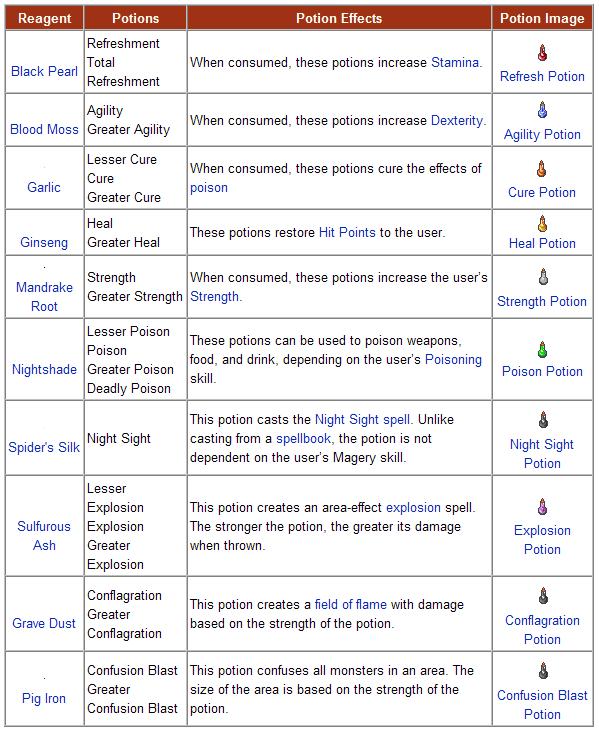This screenshot has width=599, height=731.
Task: Open the Poisoning skill link
Action: [454, 360]
